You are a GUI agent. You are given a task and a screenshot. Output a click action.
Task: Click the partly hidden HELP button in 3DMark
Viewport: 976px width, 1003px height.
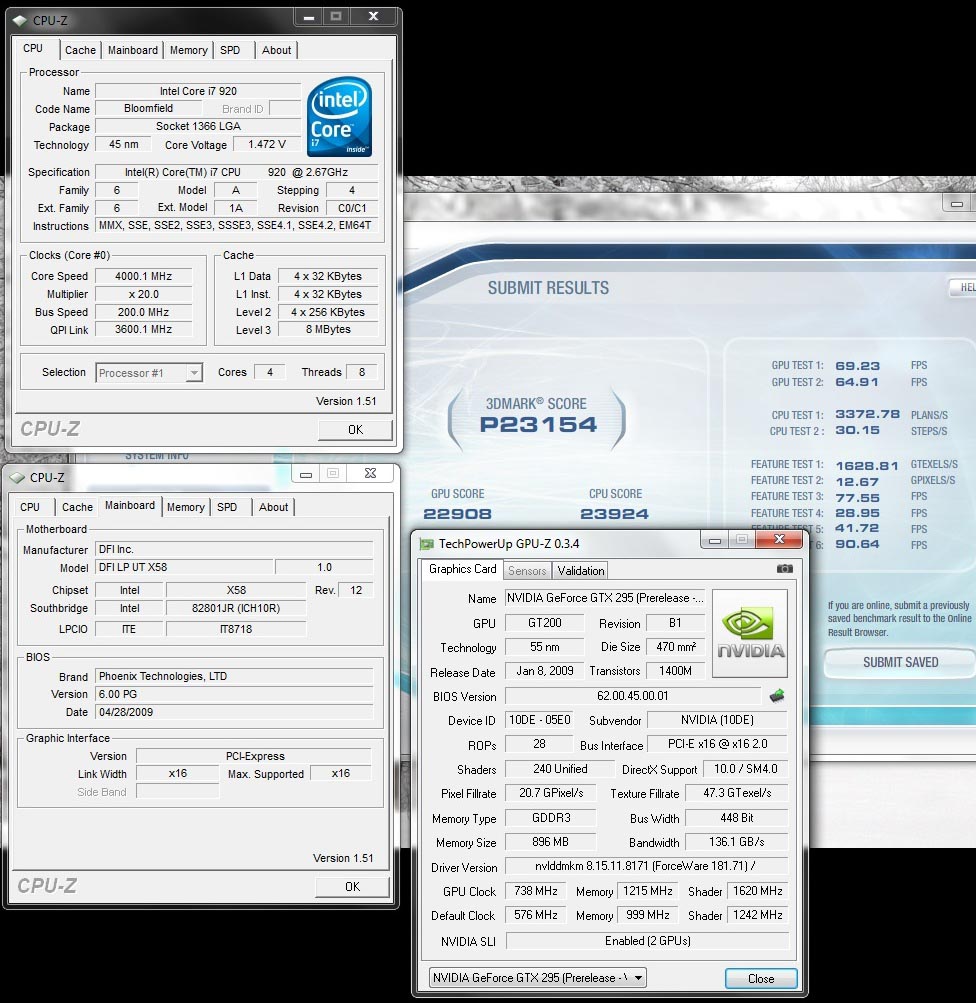pos(963,287)
